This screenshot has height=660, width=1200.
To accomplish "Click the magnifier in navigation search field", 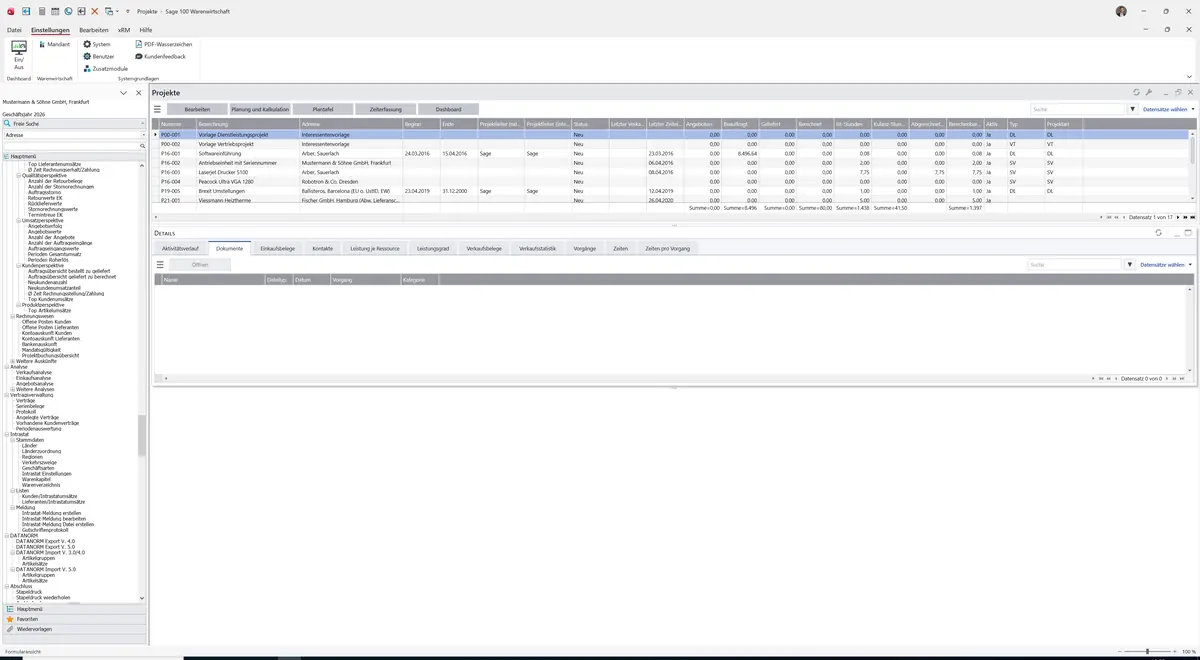I will pyautogui.click(x=143, y=146).
